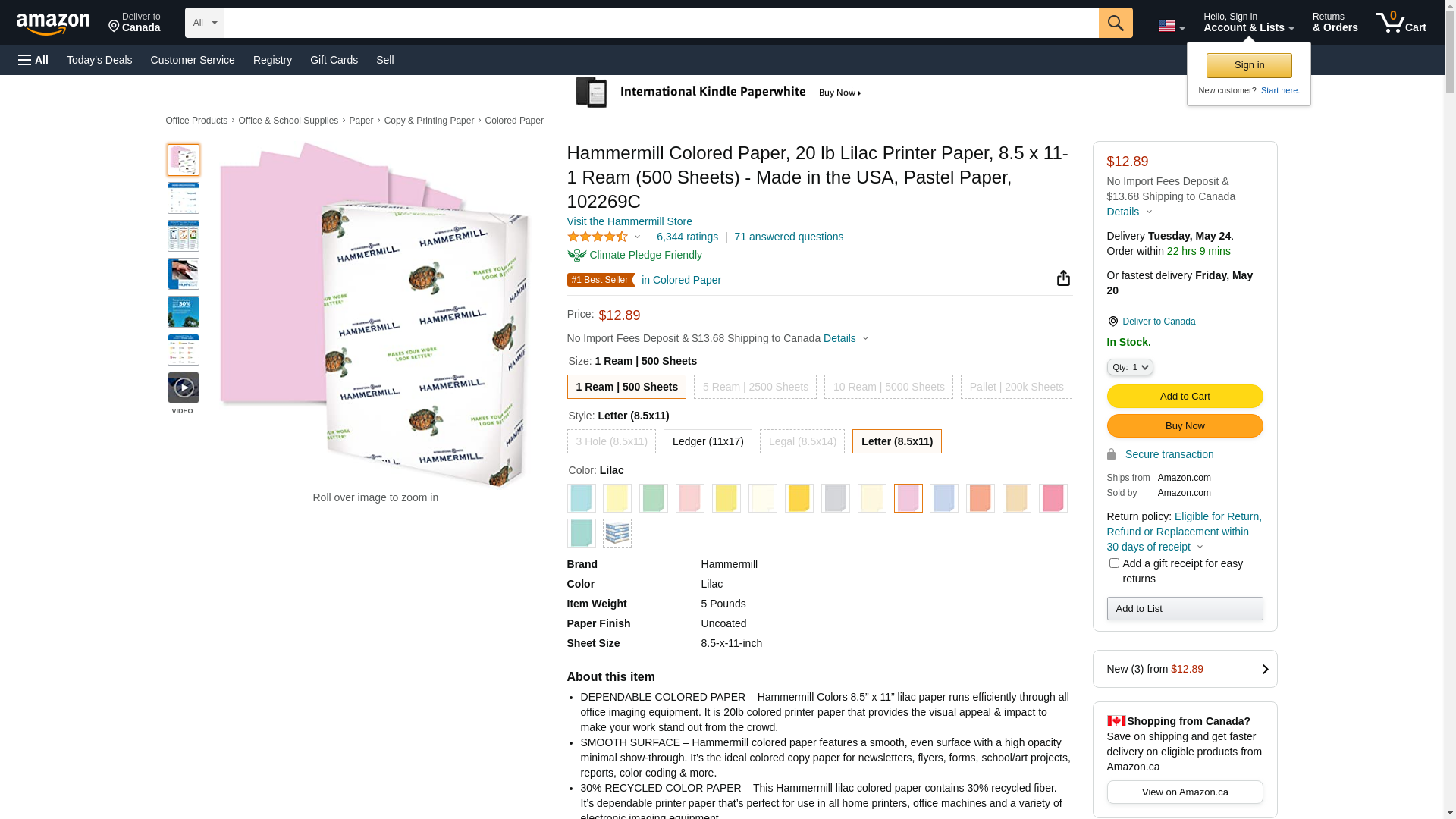Screen dimensions: 1456x819
Task: Click the search magnifying glass button
Action: (1115, 23)
